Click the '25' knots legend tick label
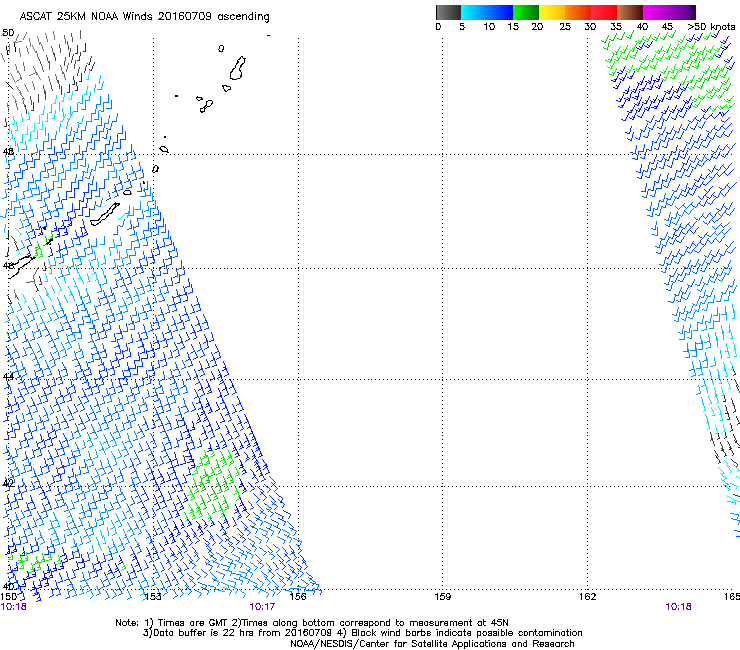This screenshot has height=650, width=740. point(565,27)
